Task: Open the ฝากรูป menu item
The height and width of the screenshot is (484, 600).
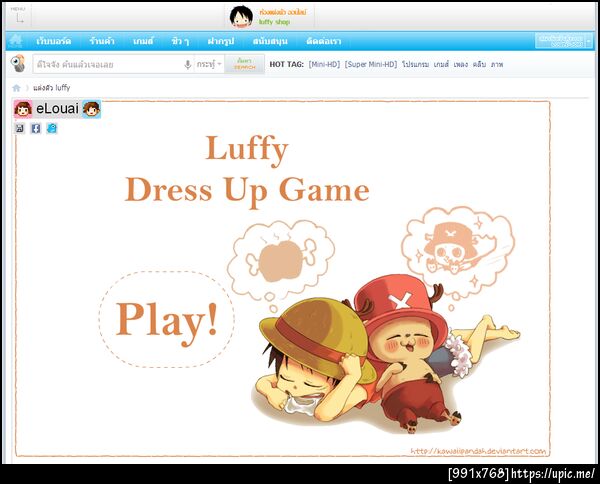Action: (x=220, y=41)
